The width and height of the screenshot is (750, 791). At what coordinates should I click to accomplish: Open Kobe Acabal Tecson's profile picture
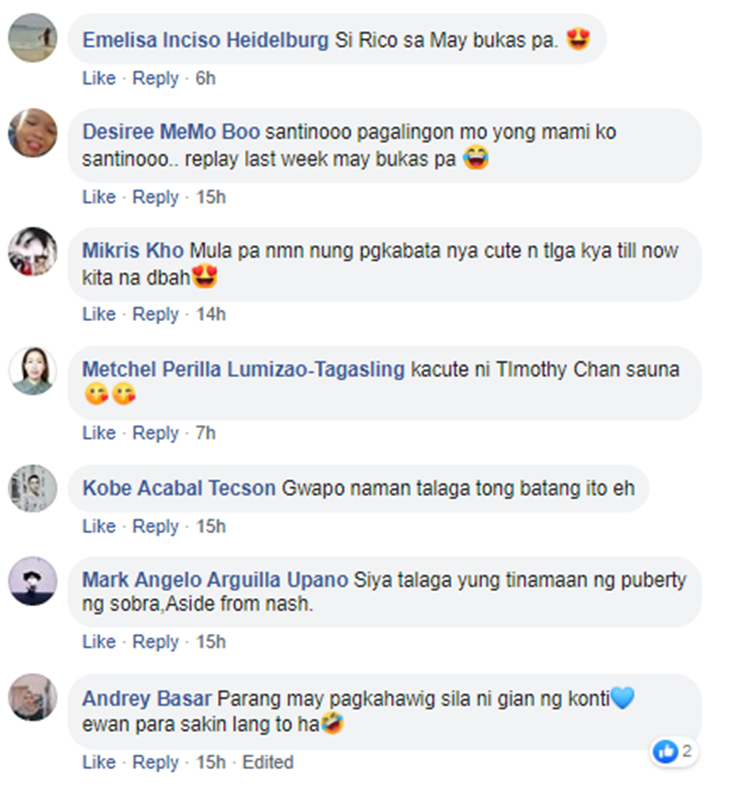pyautogui.click(x=33, y=489)
